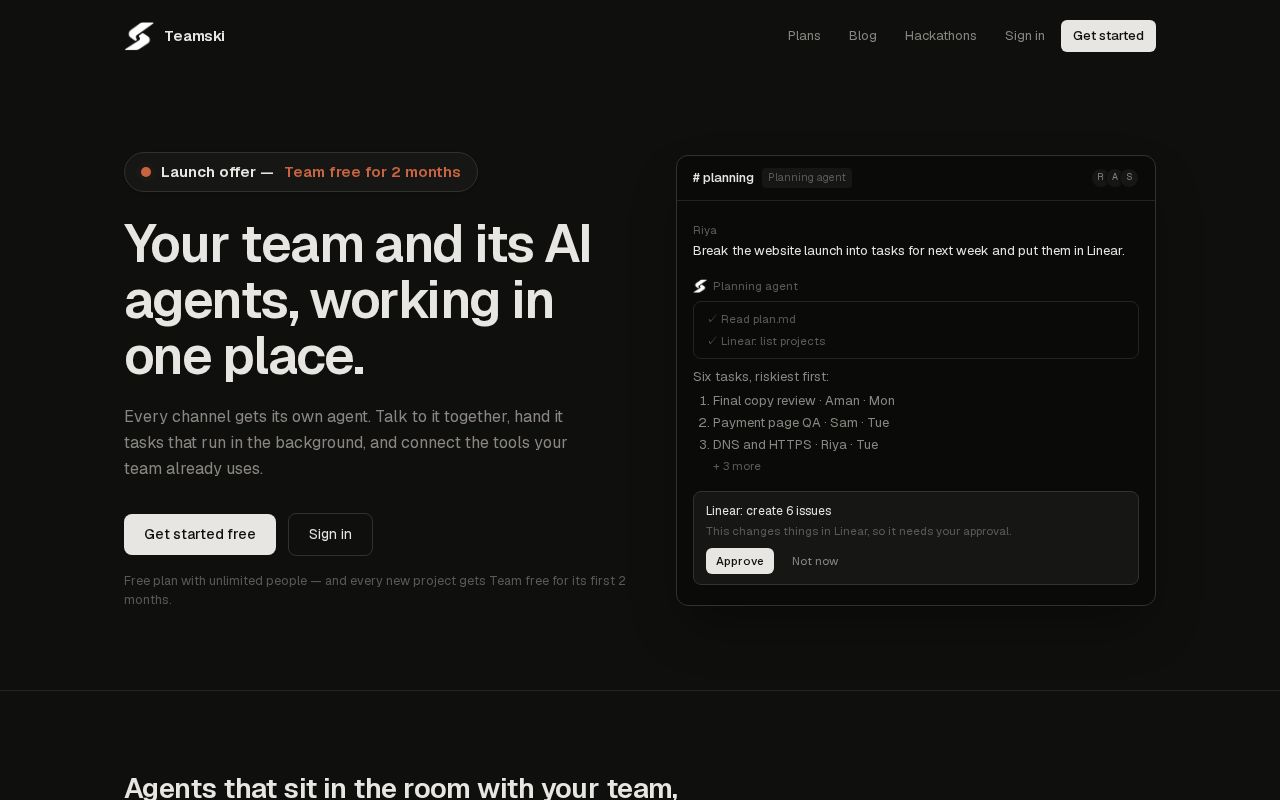Select the Final copy review task row

point(804,401)
